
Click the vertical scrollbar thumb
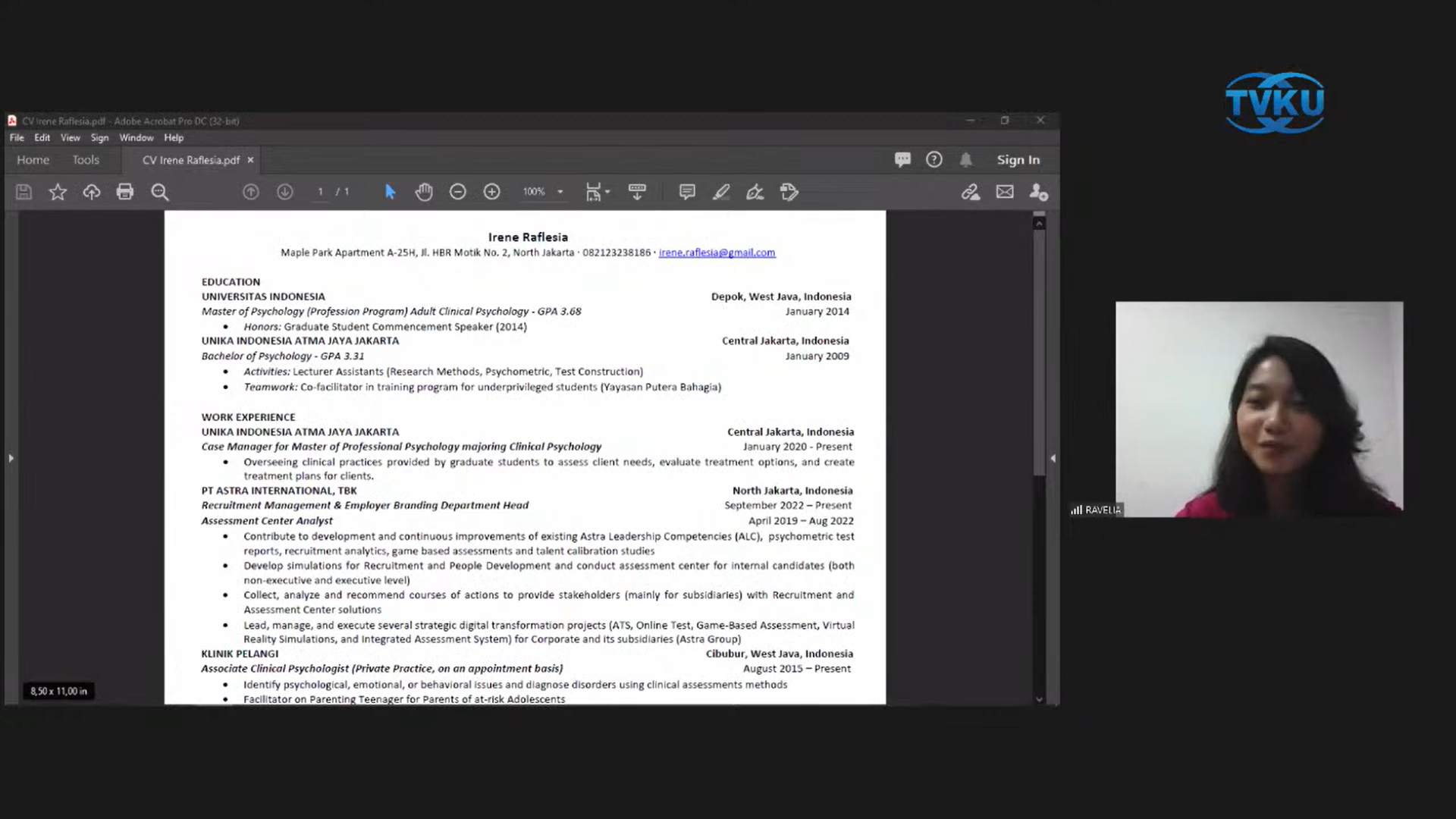tap(1039, 353)
